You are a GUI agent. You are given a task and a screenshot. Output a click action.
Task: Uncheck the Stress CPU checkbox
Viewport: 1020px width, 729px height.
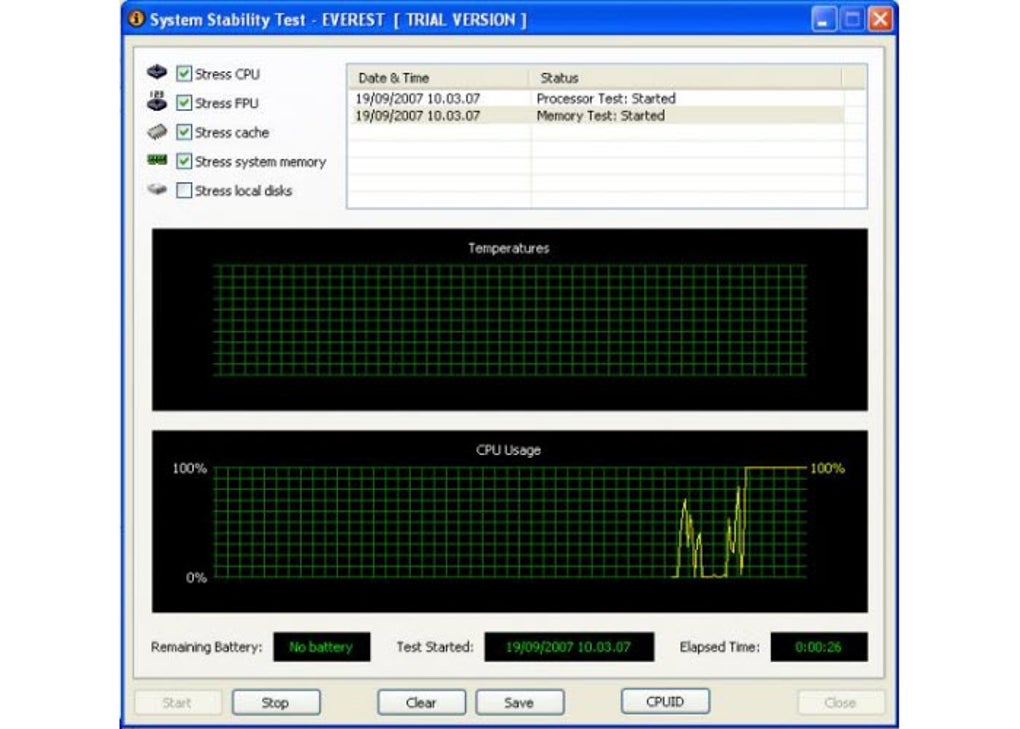point(184,73)
